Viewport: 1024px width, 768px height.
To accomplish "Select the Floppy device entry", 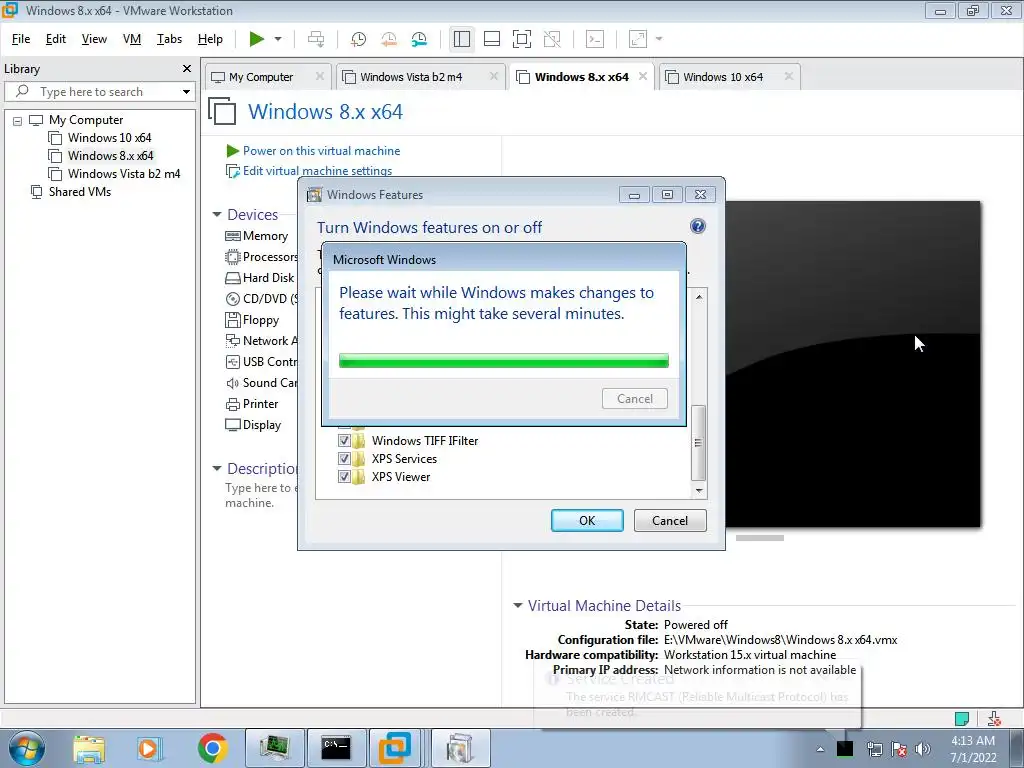I will click(x=252, y=320).
